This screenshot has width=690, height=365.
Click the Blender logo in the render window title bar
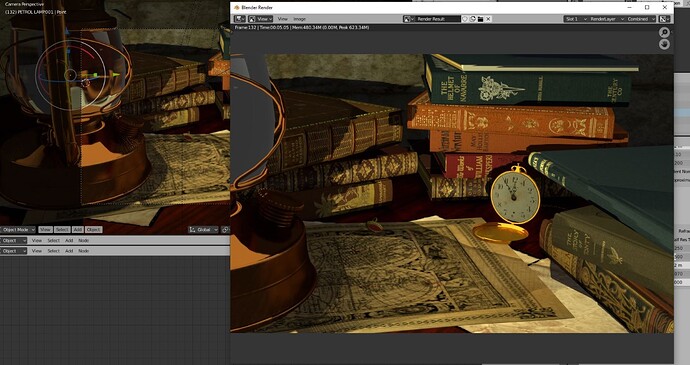(236, 7)
